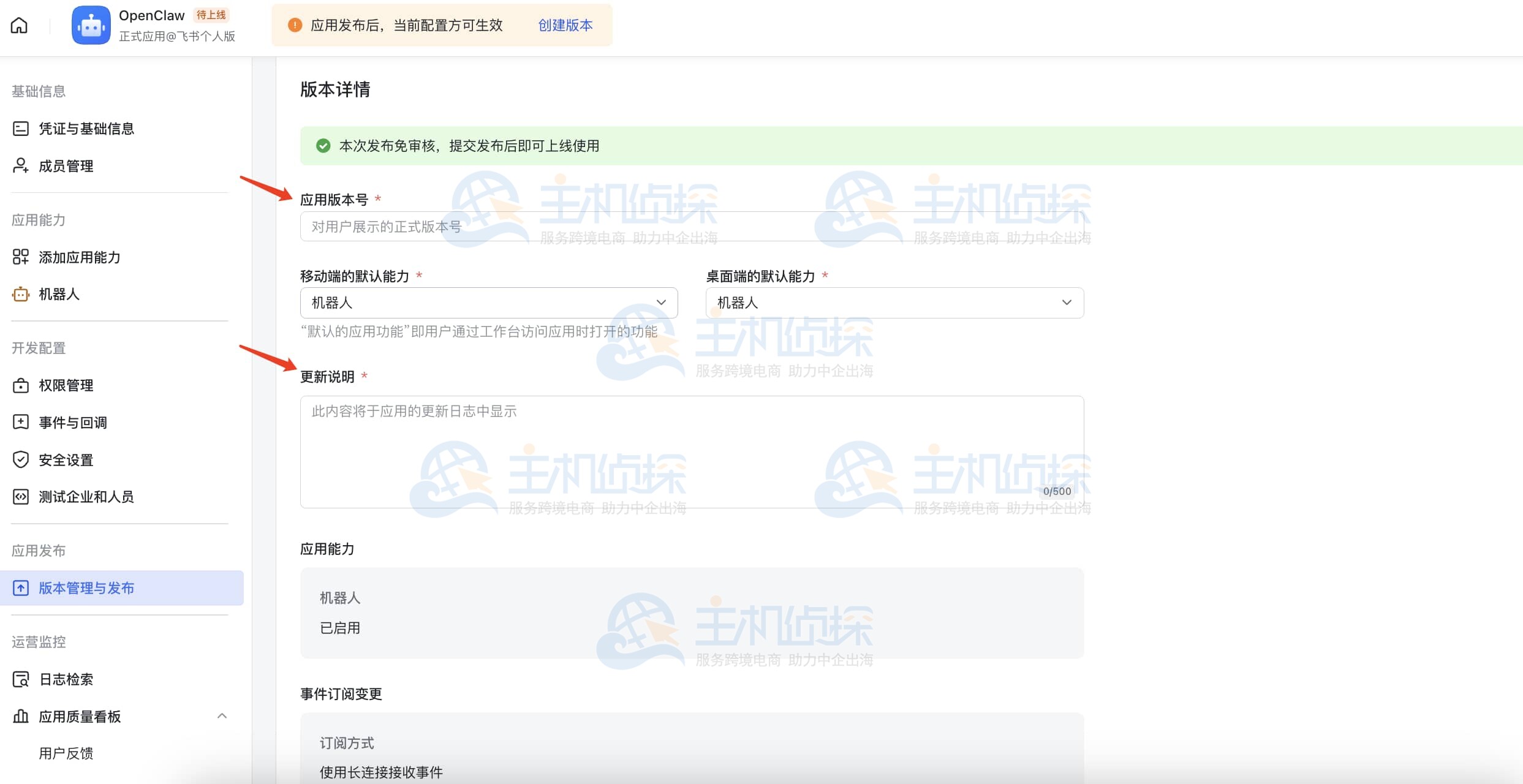Click the member management person icon
The width and height of the screenshot is (1523, 784).
click(21, 165)
